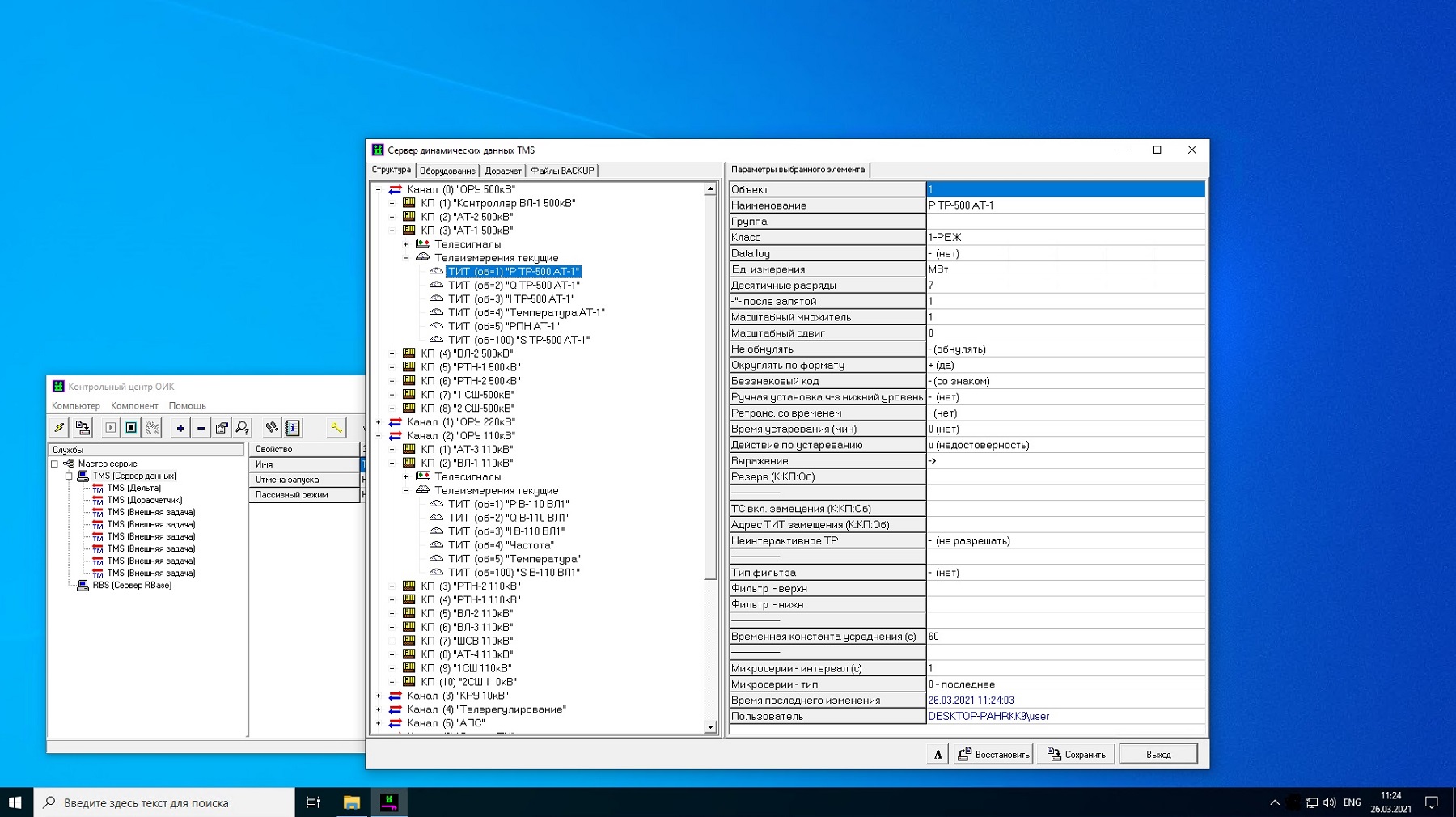Click the footprints toolbar icon
The image size is (1456, 817).
tap(272, 428)
